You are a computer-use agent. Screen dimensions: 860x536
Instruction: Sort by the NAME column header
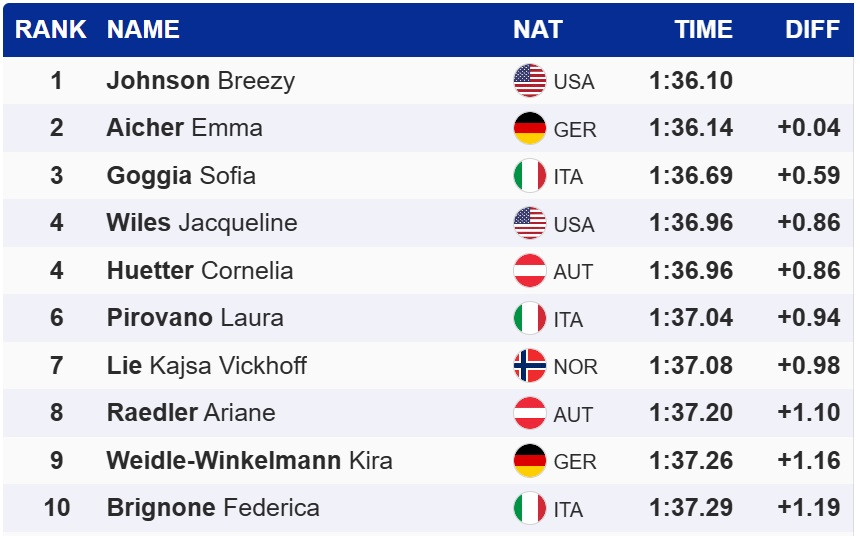[143, 29]
